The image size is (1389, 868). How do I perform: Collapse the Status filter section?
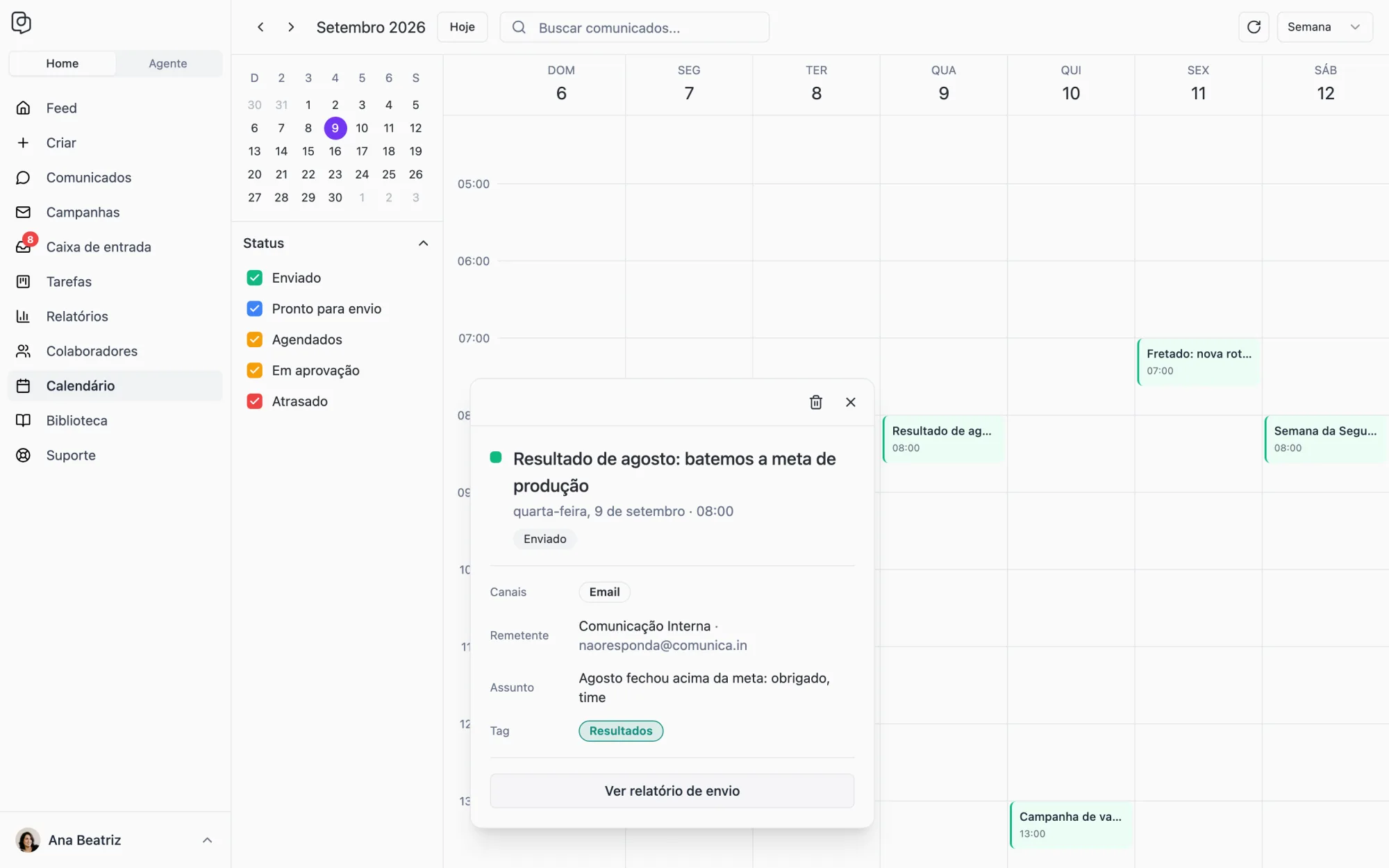pos(423,243)
